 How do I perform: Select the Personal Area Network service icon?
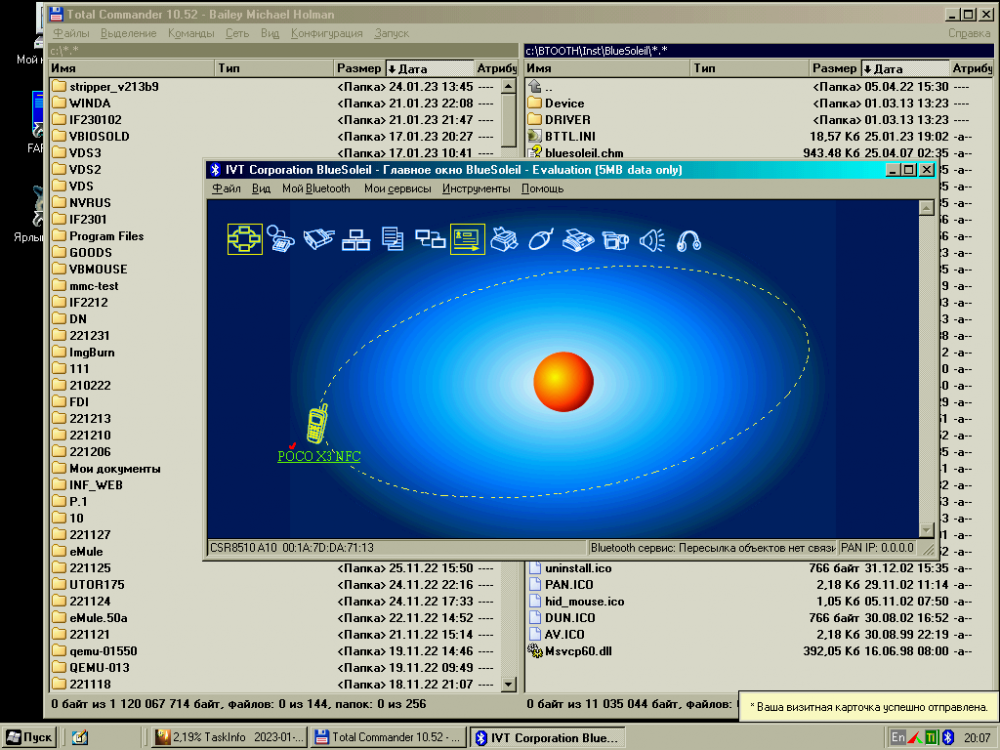click(x=244, y=239)
